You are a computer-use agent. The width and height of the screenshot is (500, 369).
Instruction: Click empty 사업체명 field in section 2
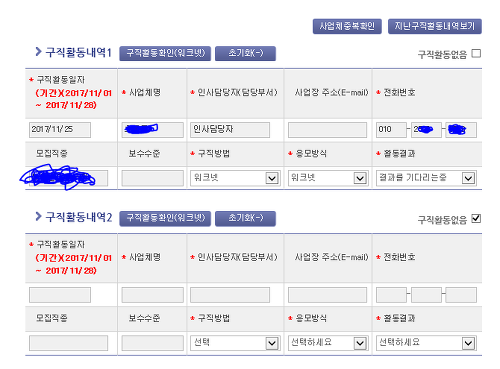[x=153, y=295]
